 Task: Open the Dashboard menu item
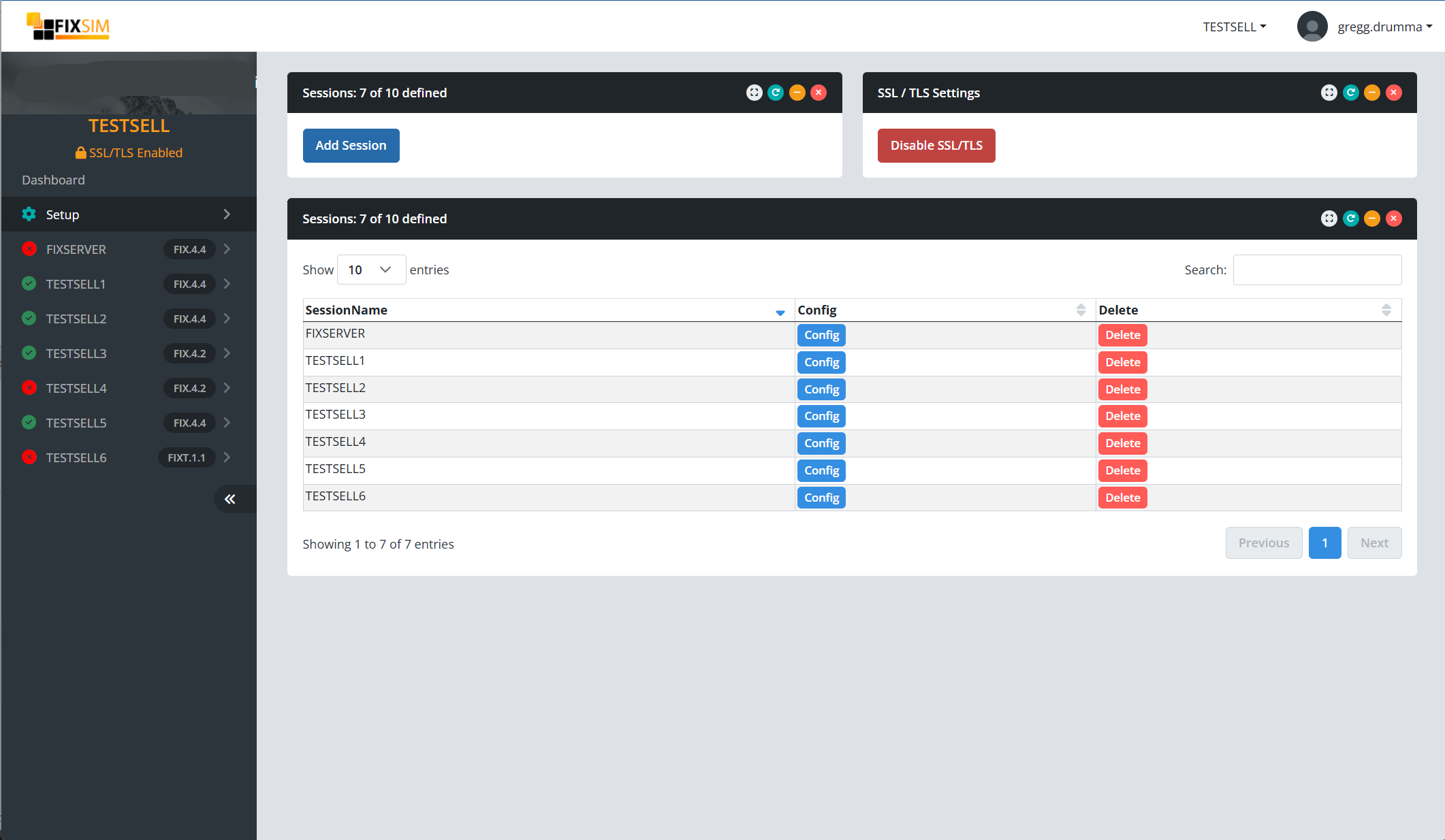coord(53,180)
